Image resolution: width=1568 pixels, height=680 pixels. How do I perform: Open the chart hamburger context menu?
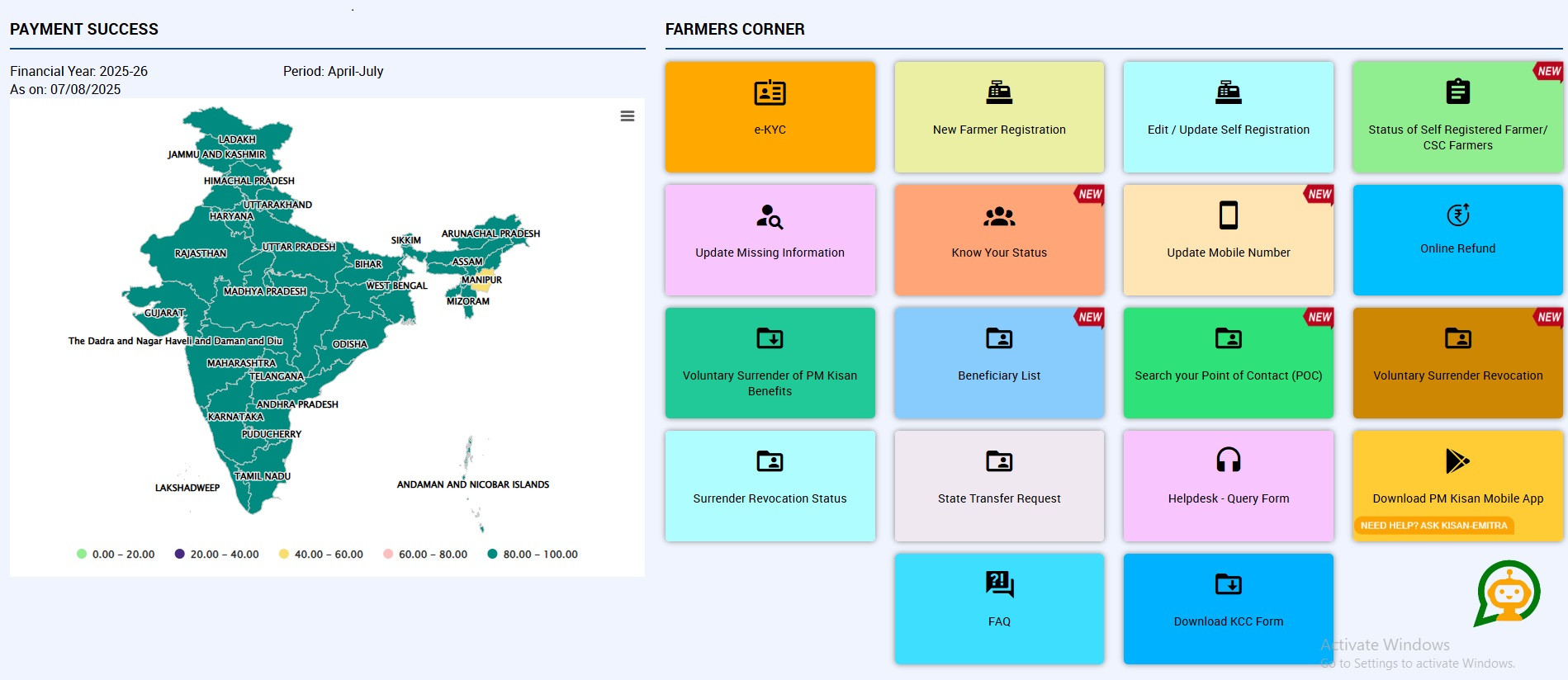pos(628,116)
